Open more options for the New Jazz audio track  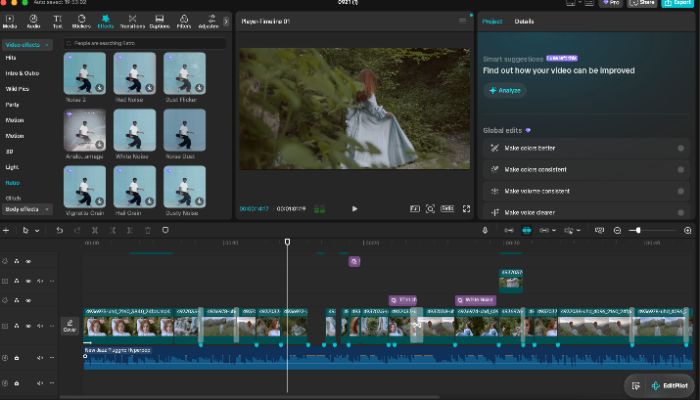(52, 358)
